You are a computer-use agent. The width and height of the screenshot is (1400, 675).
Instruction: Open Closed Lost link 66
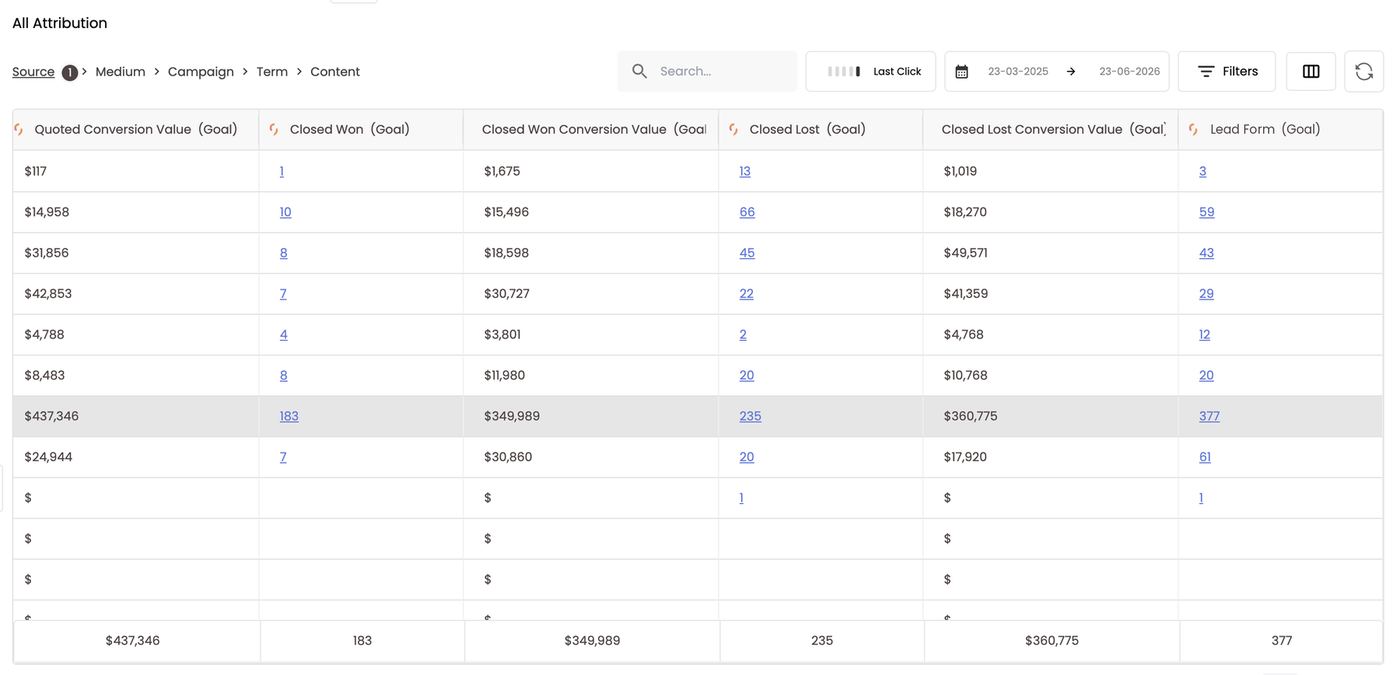pyautogui.click(x=747, y=212)
